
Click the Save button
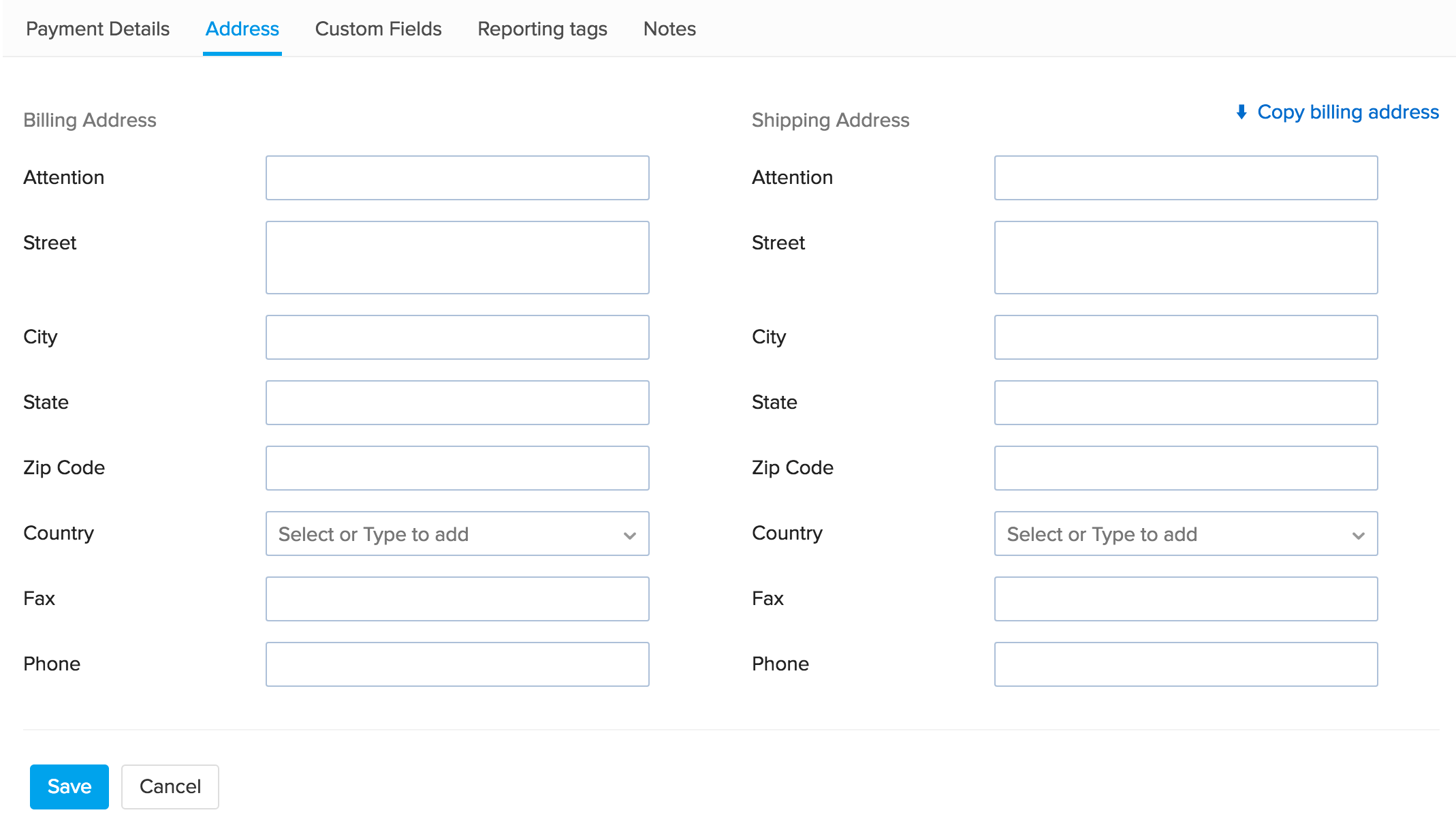coord(69,786)
